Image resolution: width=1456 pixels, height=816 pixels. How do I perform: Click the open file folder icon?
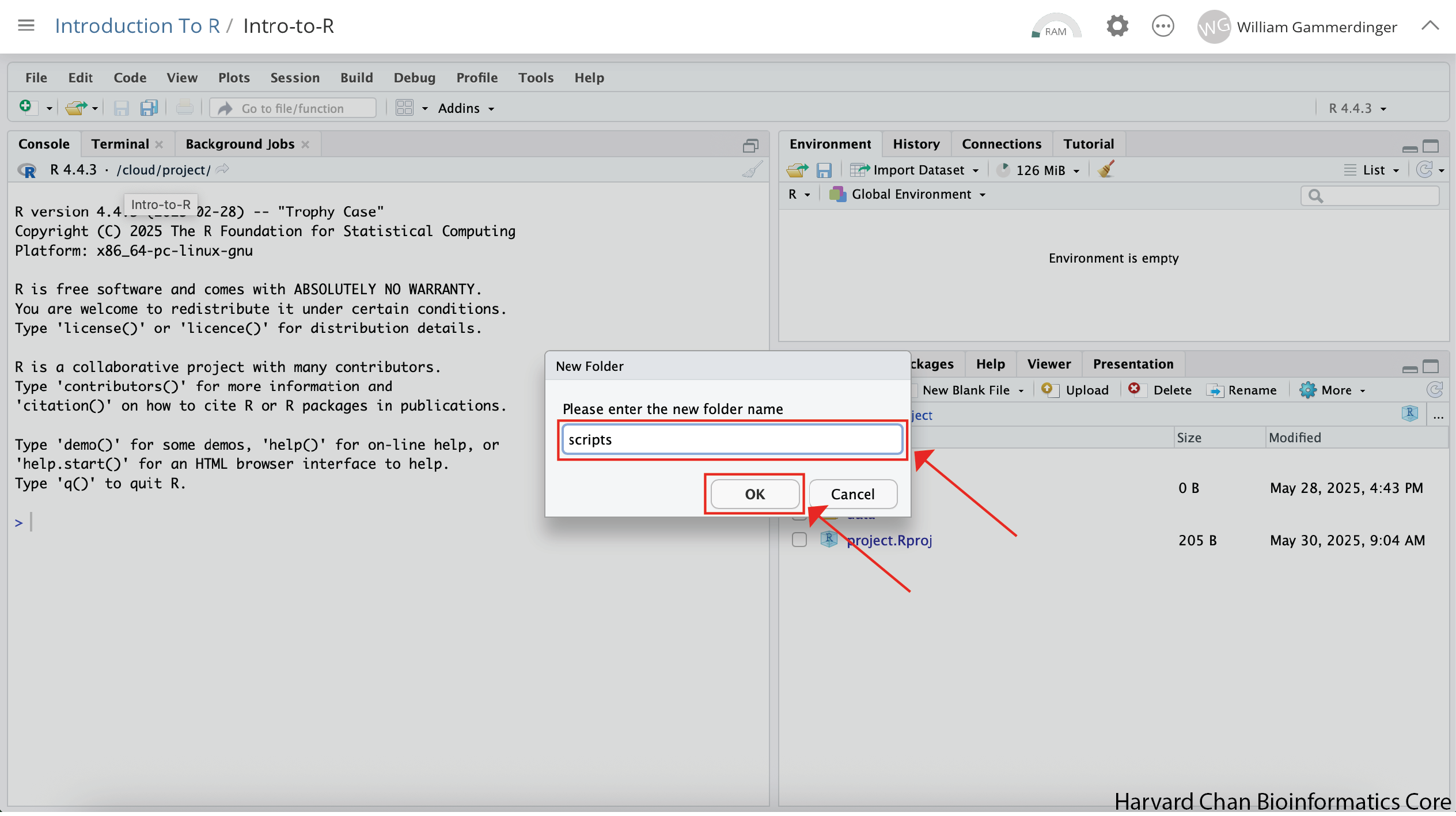click(x=75, y=108)
